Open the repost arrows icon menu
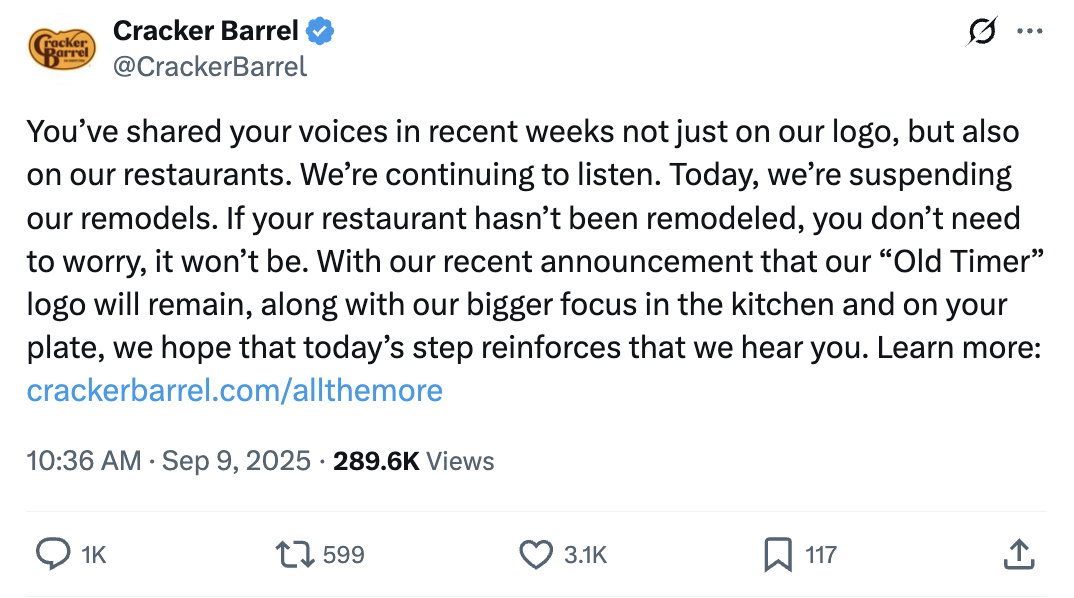This screenshot has height=598, width=1074. pyautogui.click(x=295, y=554)
